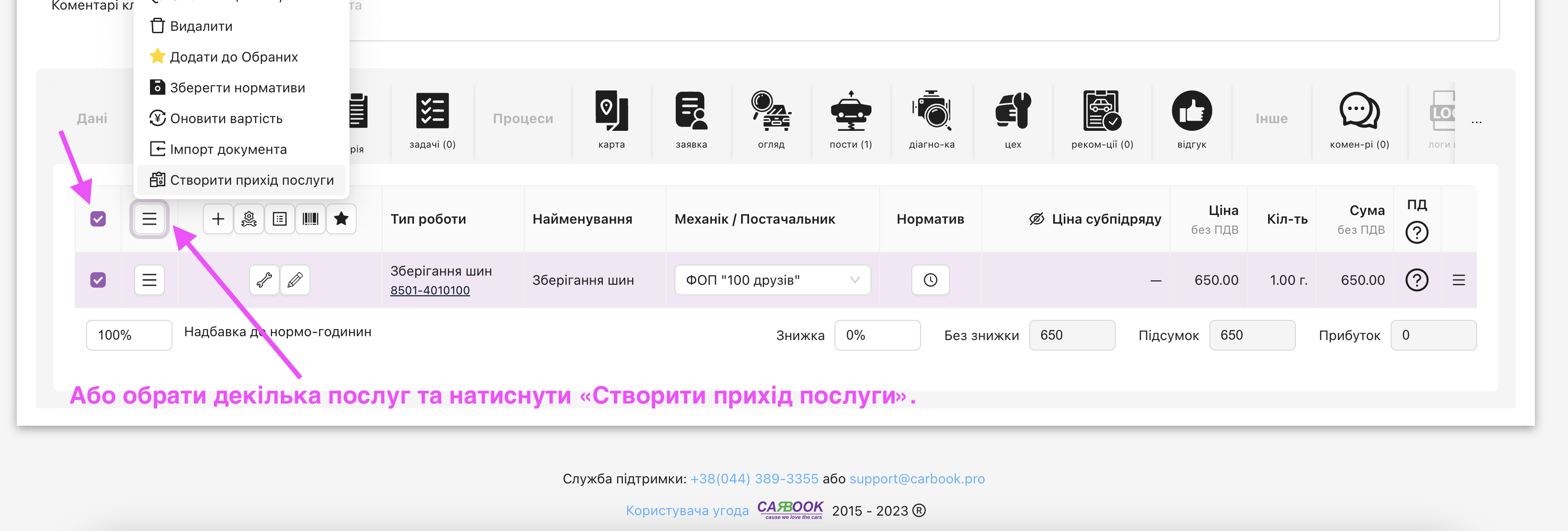Screen dimensions: 1568x531
Task: Open the header hamburger actions menu
Action: [x=149, y=219]
